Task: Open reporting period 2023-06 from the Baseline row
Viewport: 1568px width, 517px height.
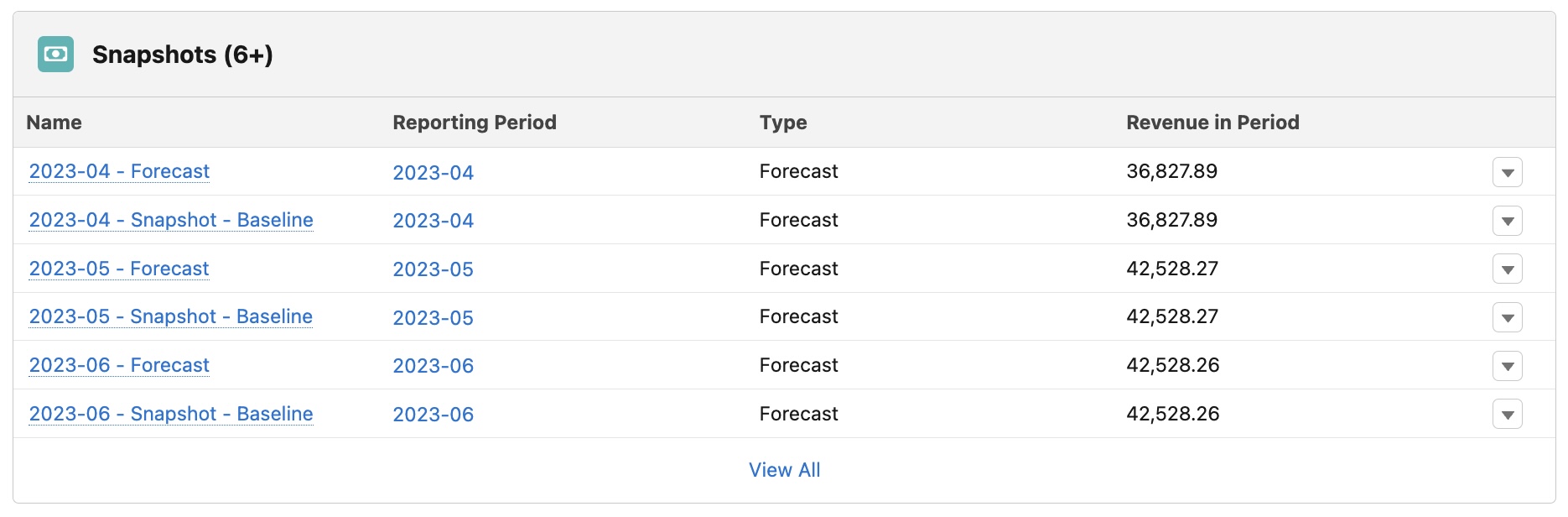Action: 434,415
